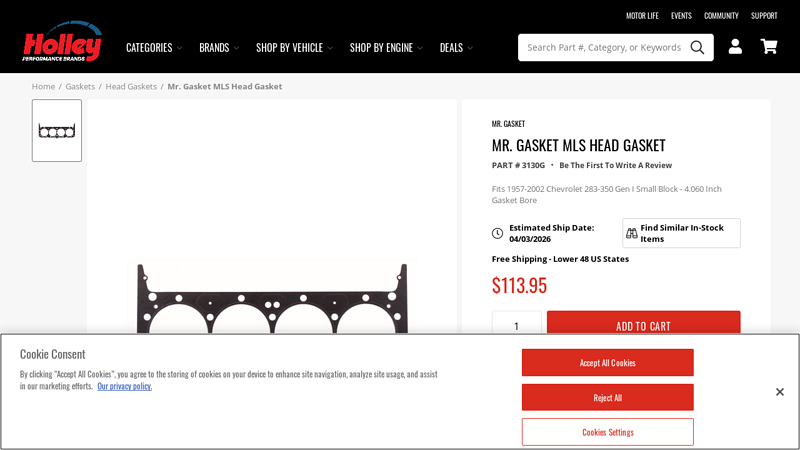The width and height of the screenshot is (800, 450).
Task: Click Find Similar In-Stock Items button
Action: [x=681, y=233]
